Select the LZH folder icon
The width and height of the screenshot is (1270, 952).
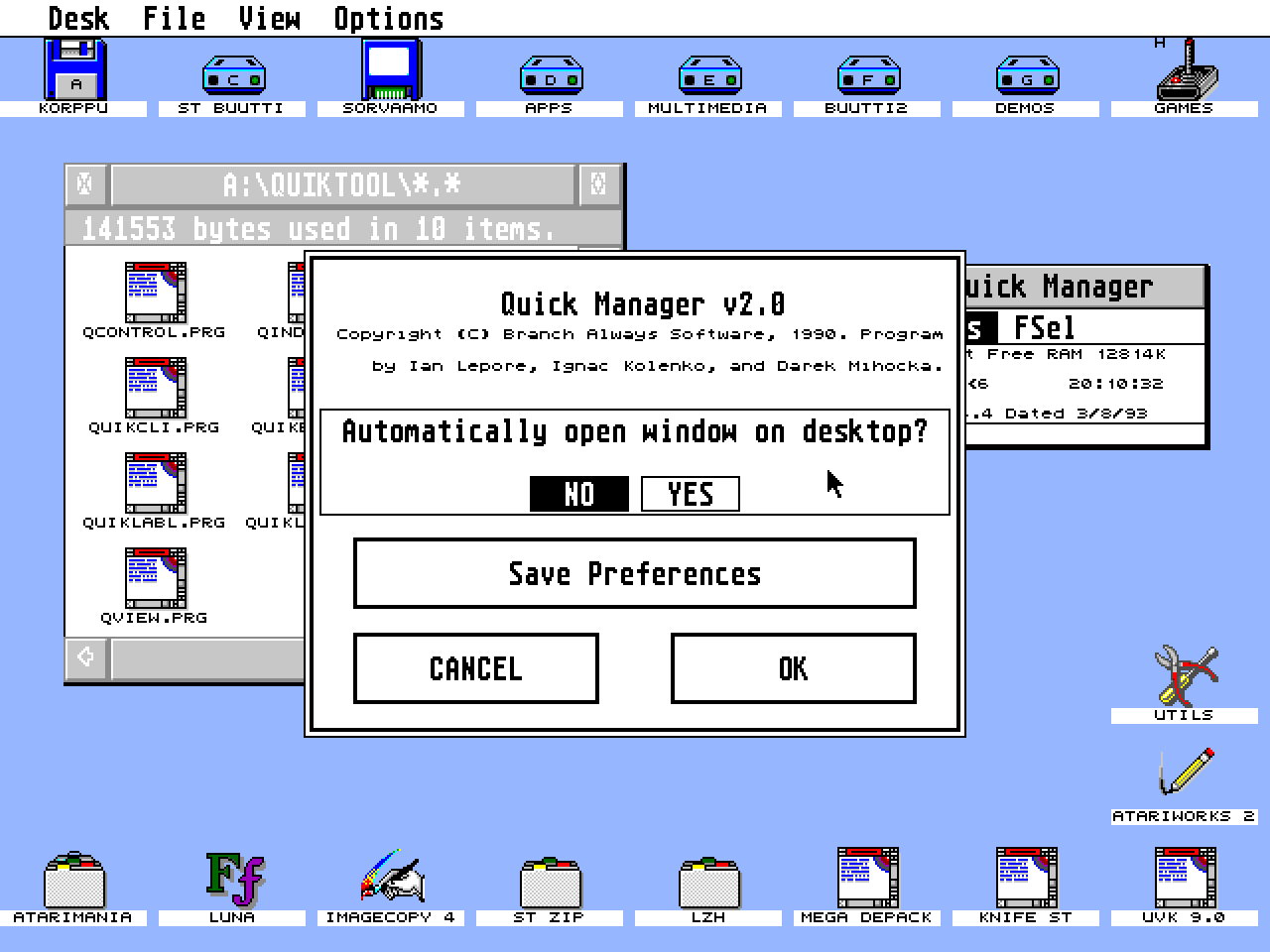point(709,881)
